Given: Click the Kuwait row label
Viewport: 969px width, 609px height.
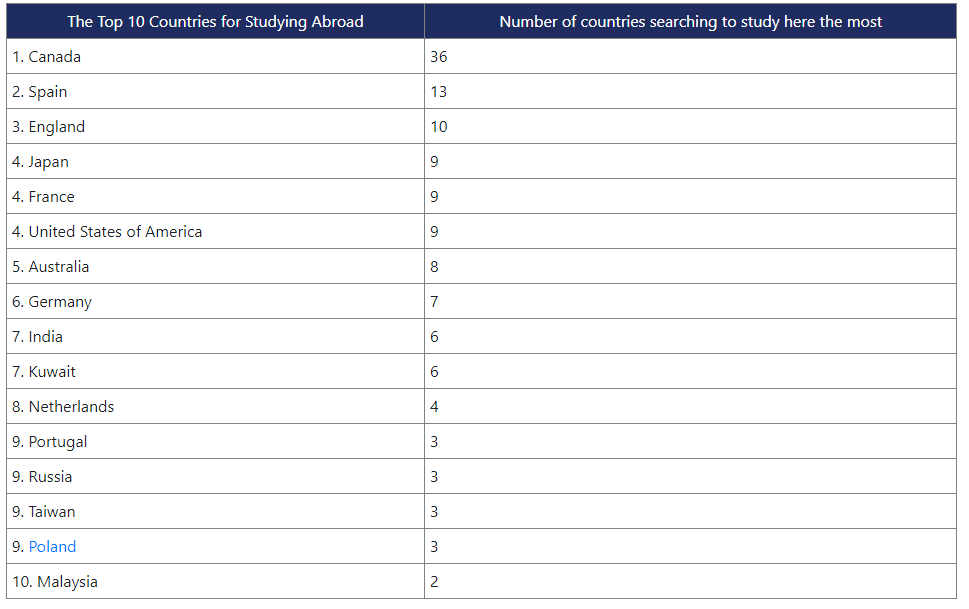Looking at the screenshot, I should [44, 372].
